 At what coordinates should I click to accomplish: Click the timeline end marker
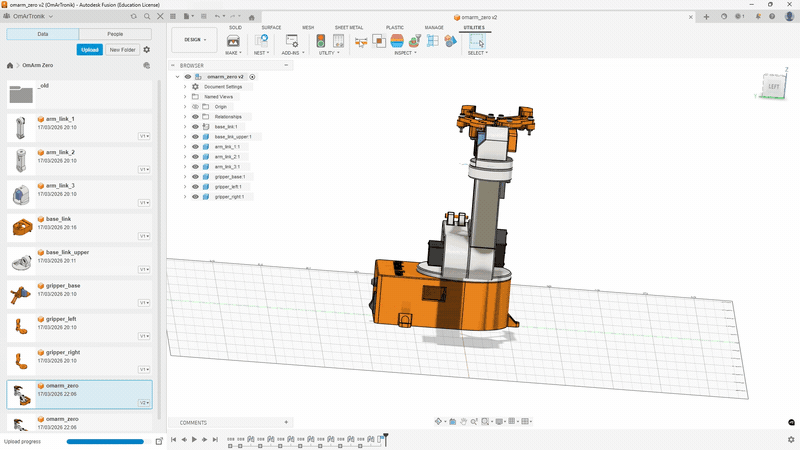click(386, 439)
